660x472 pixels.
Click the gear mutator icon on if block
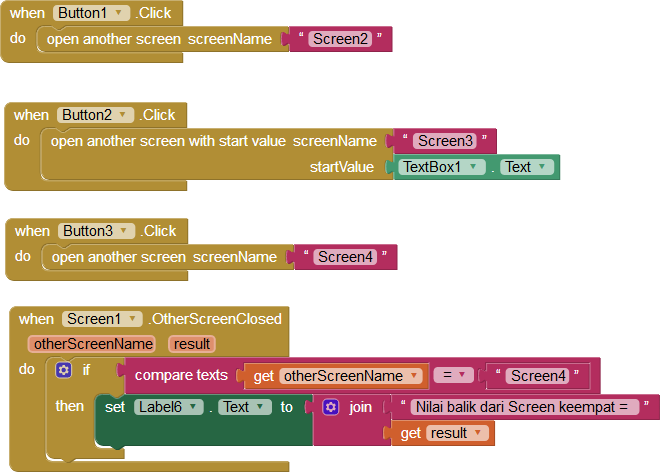pos(64,370)
